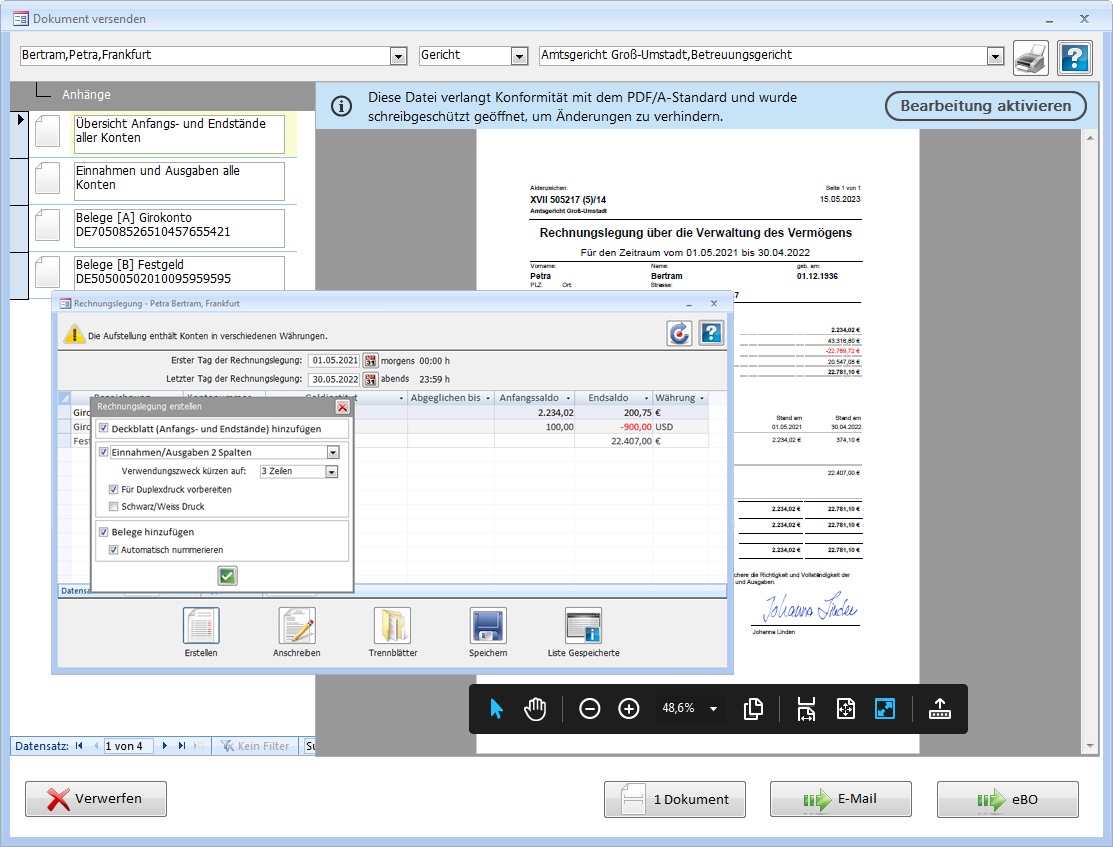Click the PDF preview scrollbar down arrow
The width and height of the screenshot is (1113, 847).
[x=1090, y=746]
